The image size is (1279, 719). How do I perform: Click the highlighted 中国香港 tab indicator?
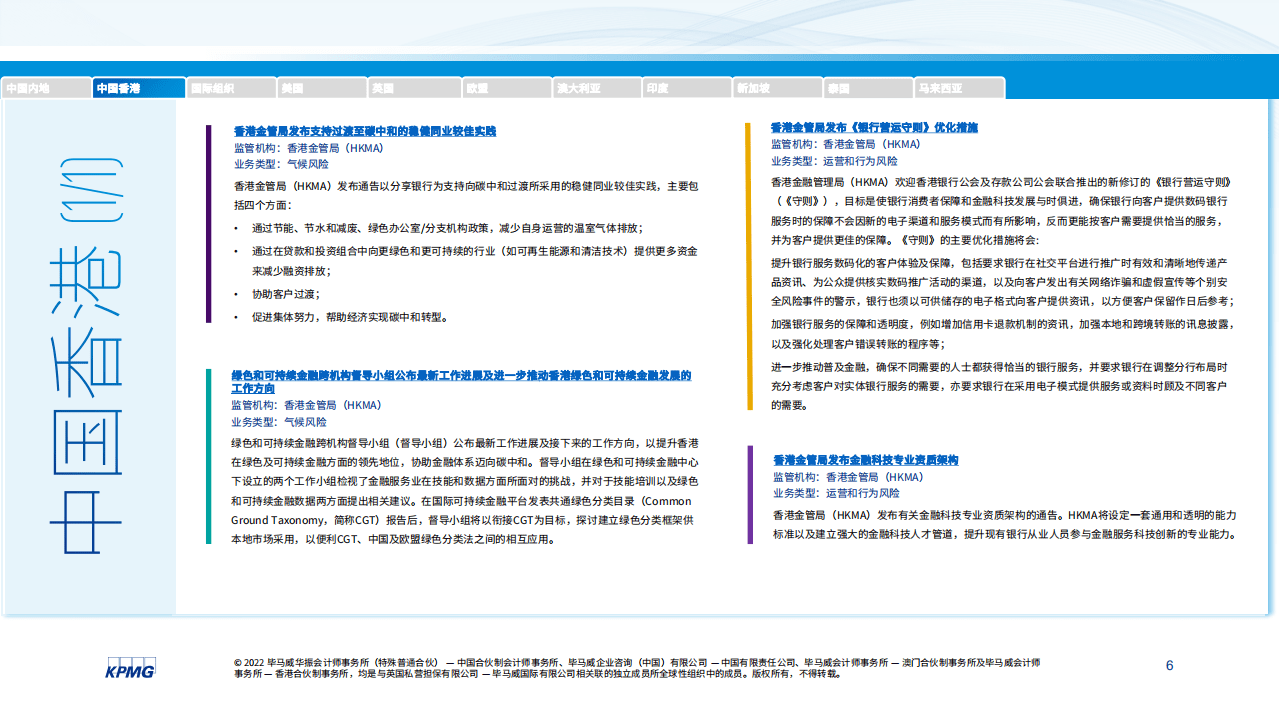coord(137,86)
